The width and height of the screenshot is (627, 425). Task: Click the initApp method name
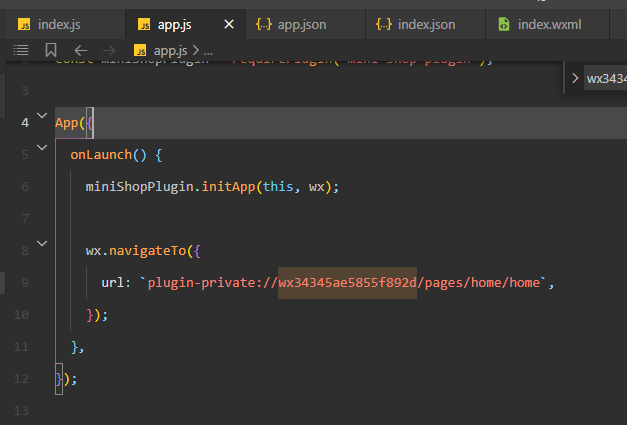228,187
